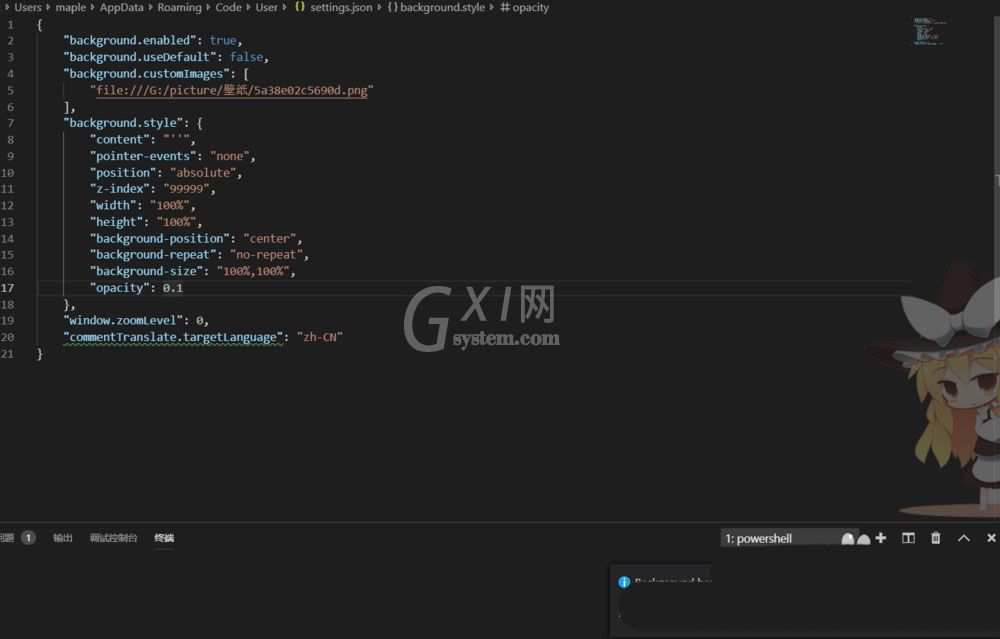Click the "background-size" key

point(146,271)
